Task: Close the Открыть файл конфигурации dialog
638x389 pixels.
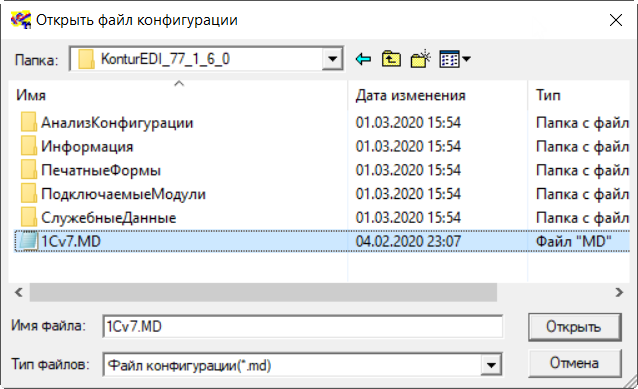Action: click(x=616, y=20)
